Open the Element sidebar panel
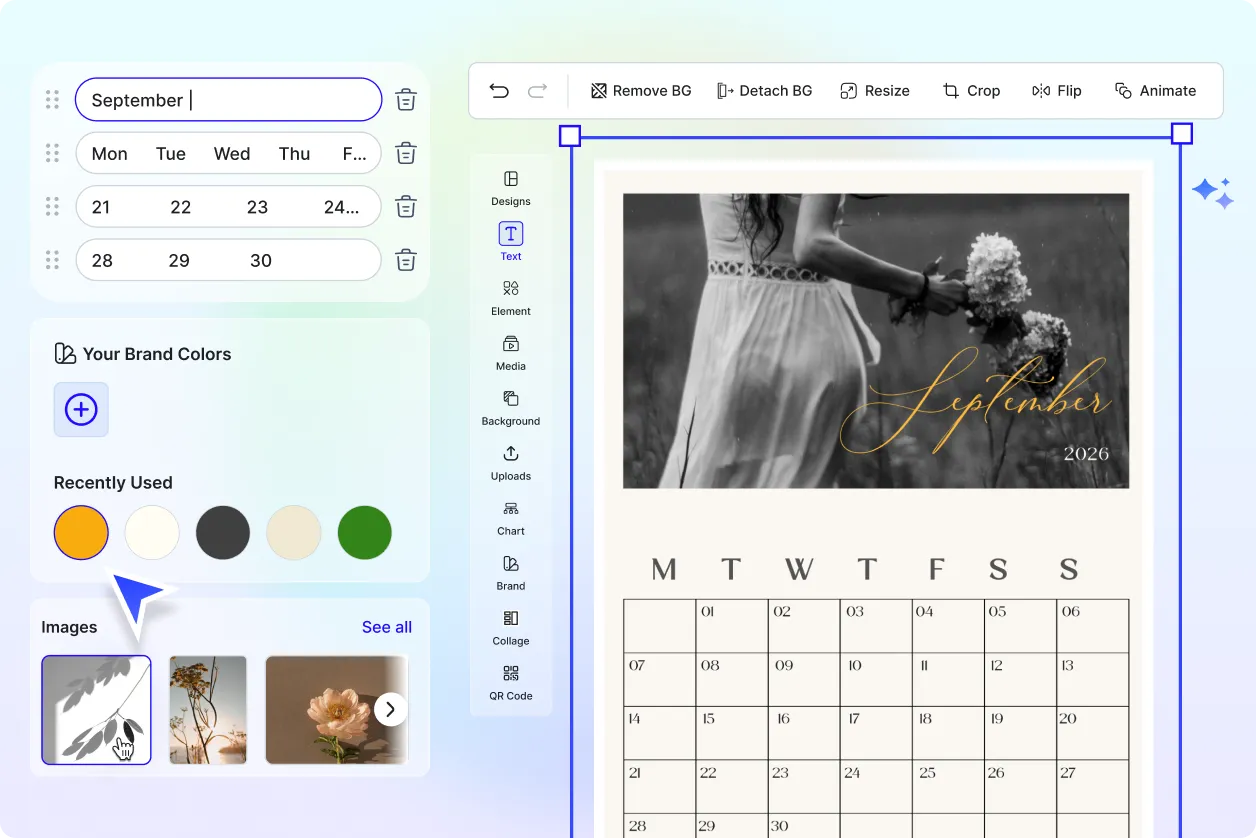 [x=511, y=297]
